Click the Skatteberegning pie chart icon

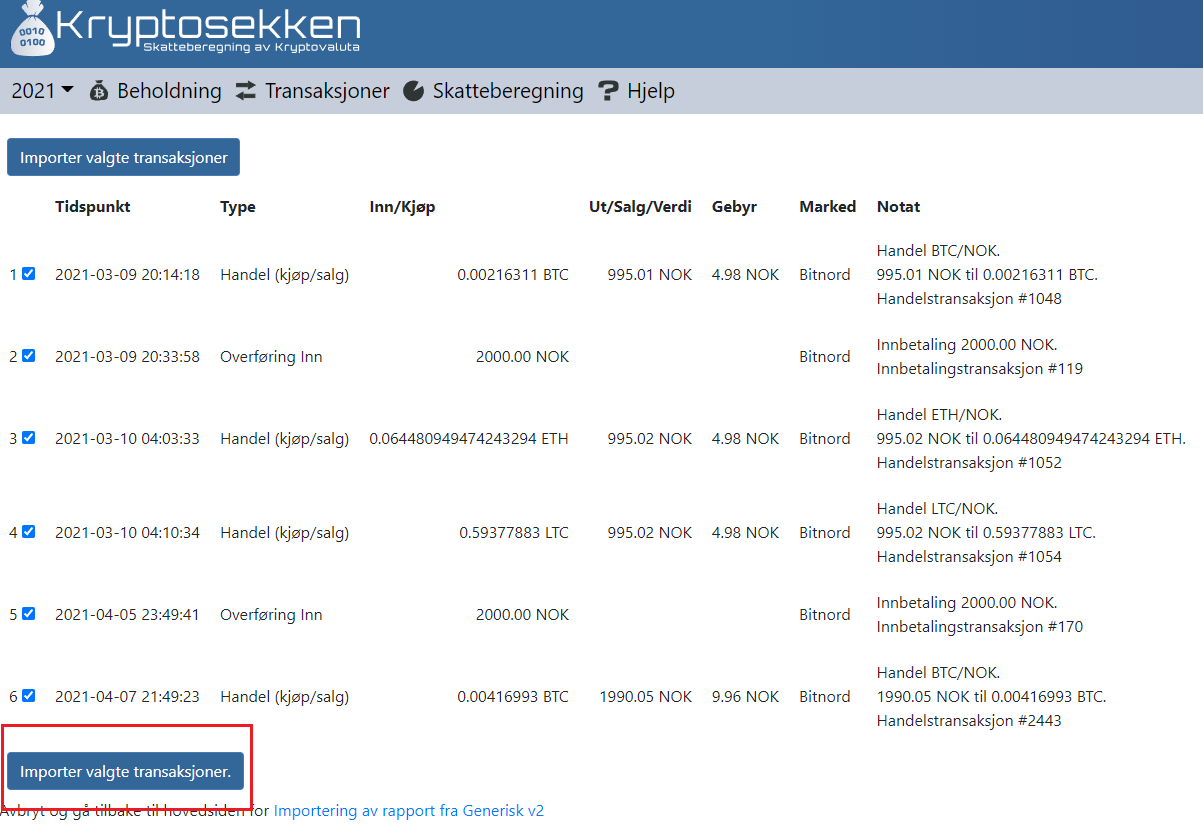coord(413,91)
